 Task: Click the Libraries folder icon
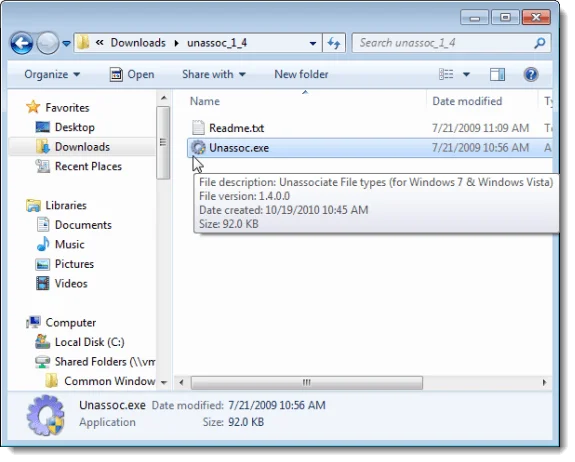click(x=33, y=205)
